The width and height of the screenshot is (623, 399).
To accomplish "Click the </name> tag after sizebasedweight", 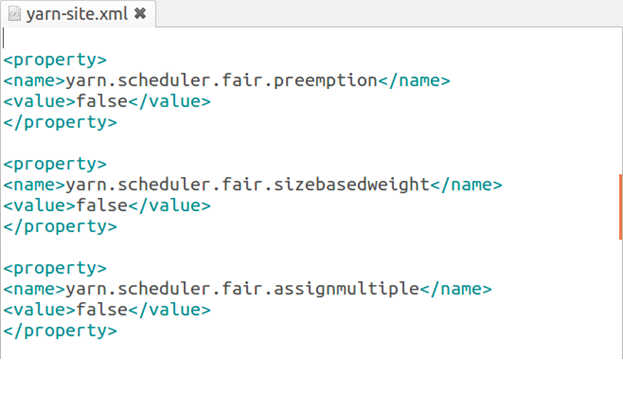I will 466,185.
